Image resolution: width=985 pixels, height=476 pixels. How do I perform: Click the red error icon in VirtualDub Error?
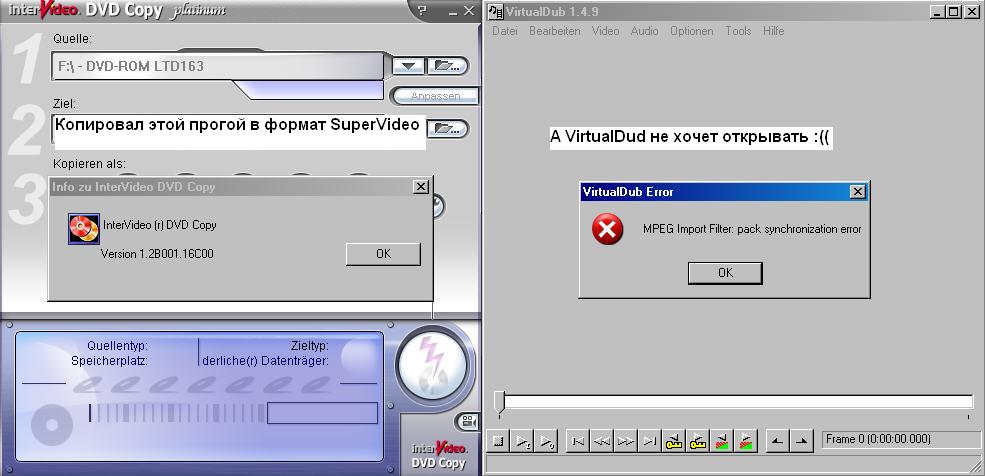pyautogui.click(x=607, y=229)
